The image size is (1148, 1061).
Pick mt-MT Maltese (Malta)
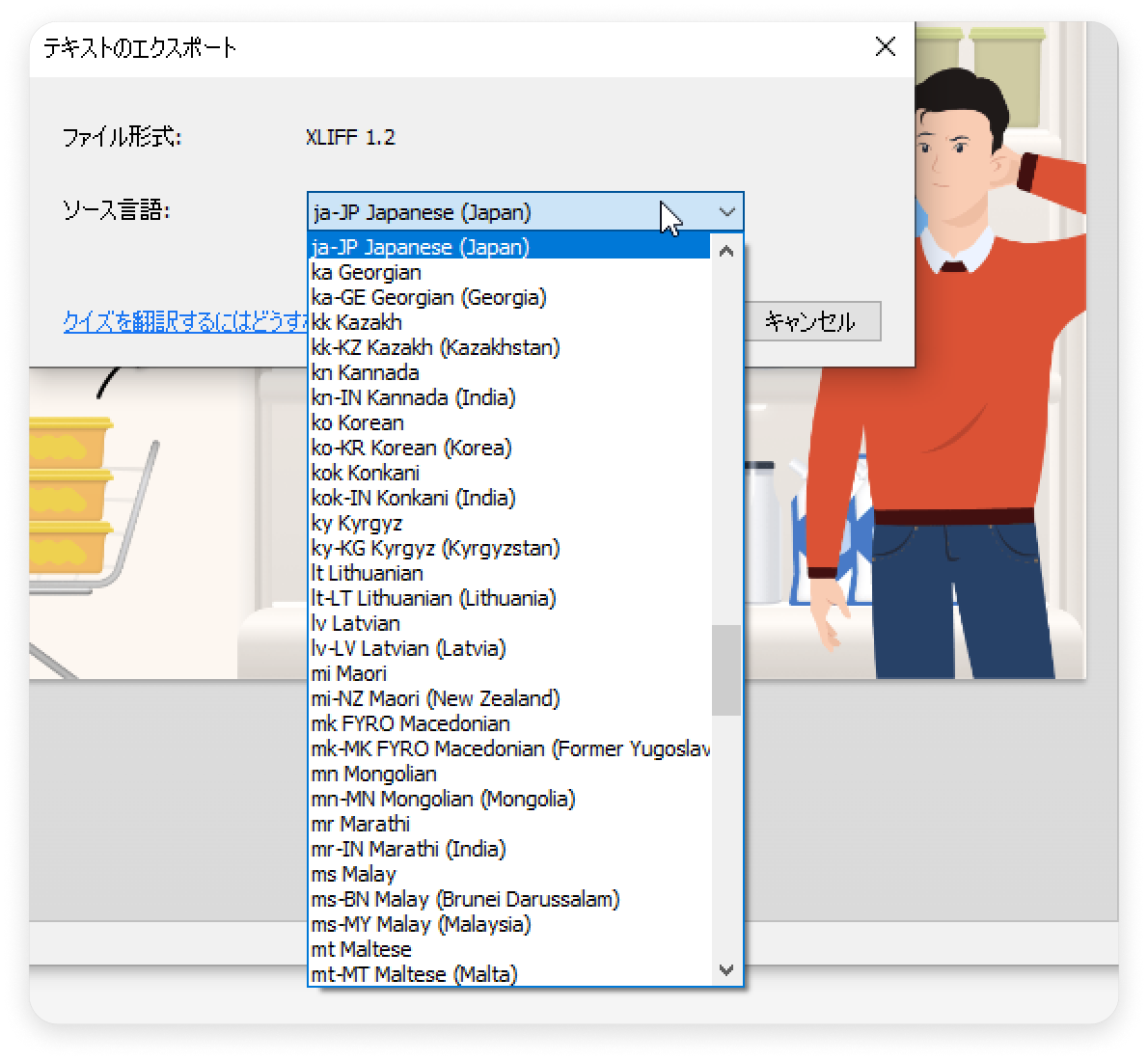coord(509,974)
